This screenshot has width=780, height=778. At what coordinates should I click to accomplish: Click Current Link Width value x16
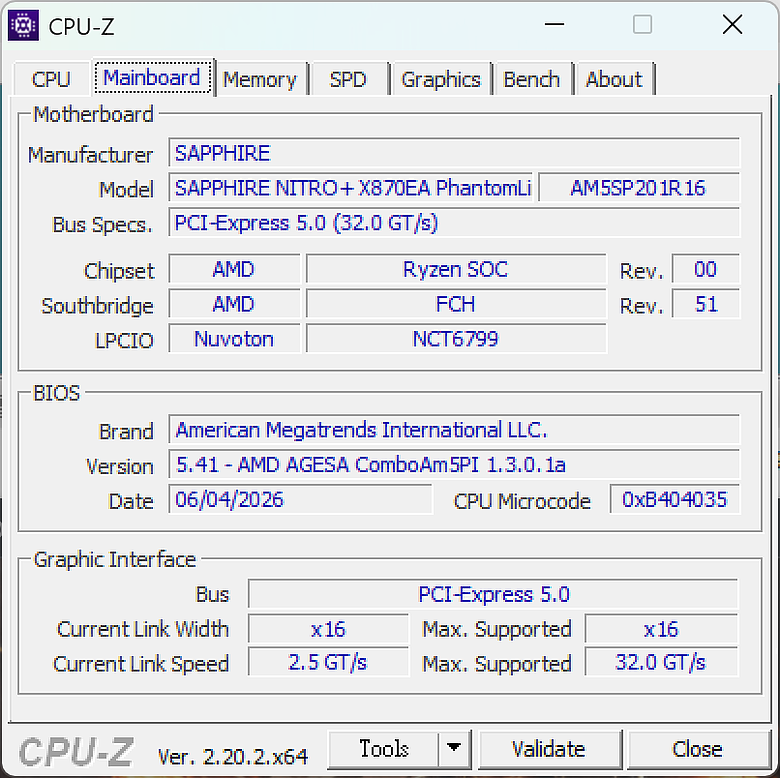[x=328, y=629]
